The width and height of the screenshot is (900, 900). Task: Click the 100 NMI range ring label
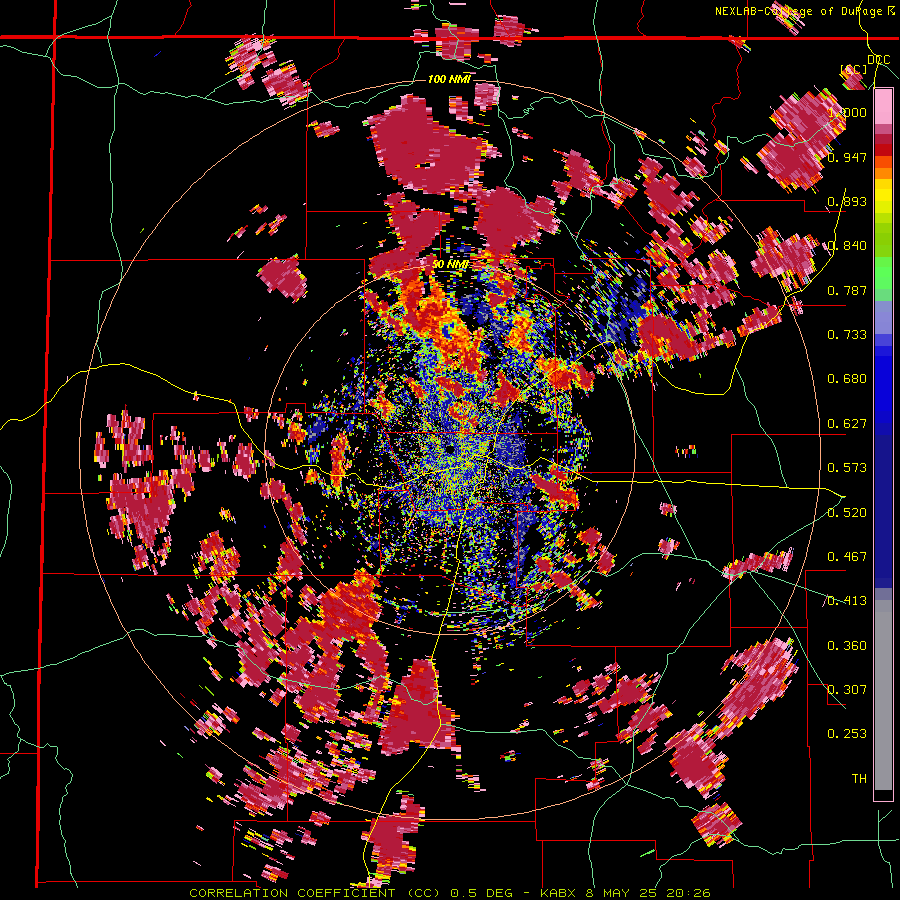pyautogui.click(x=449, y=79)
